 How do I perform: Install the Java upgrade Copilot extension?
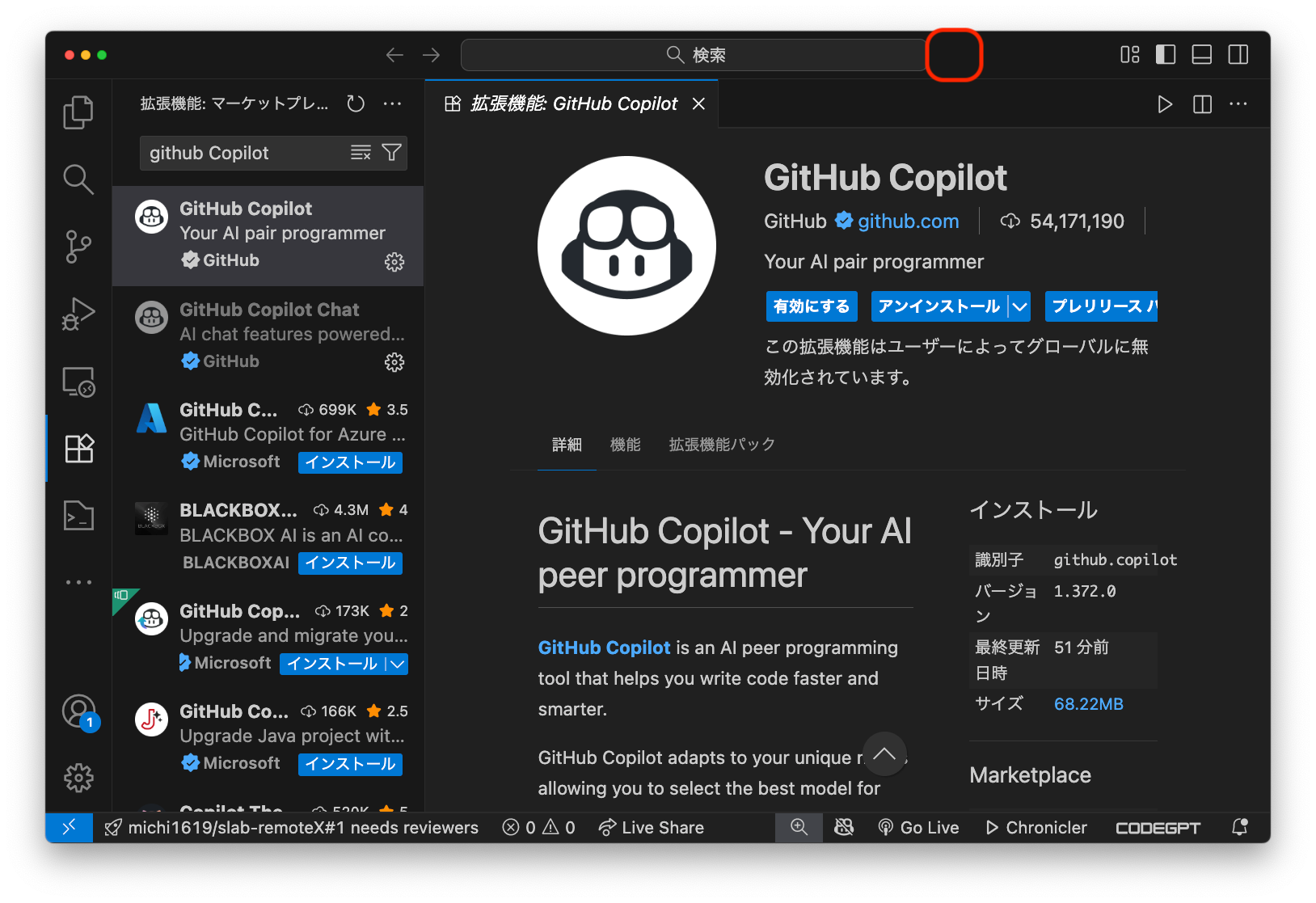click(350, 764)
